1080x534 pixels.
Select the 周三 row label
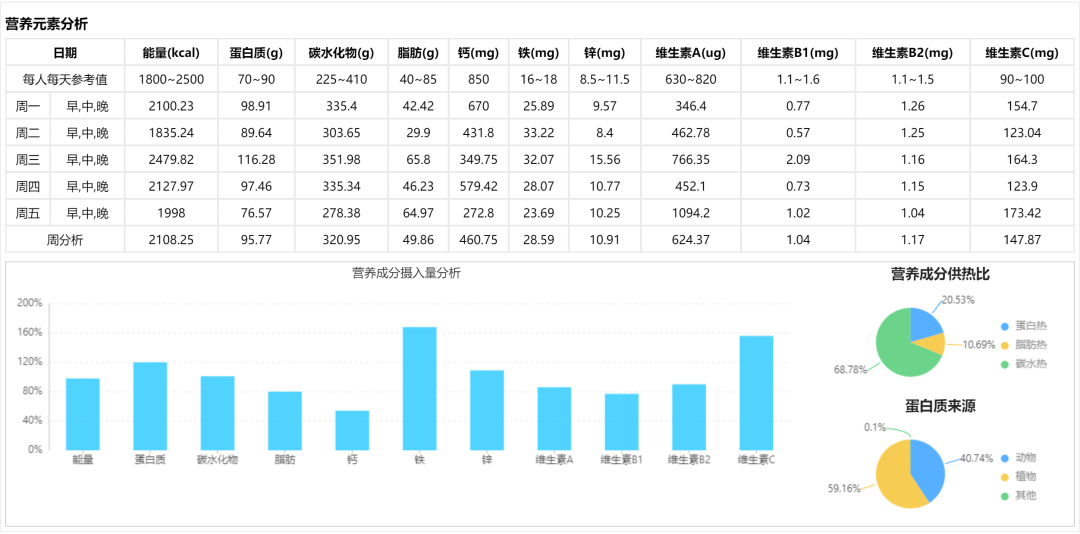click(x=28, y=160)
